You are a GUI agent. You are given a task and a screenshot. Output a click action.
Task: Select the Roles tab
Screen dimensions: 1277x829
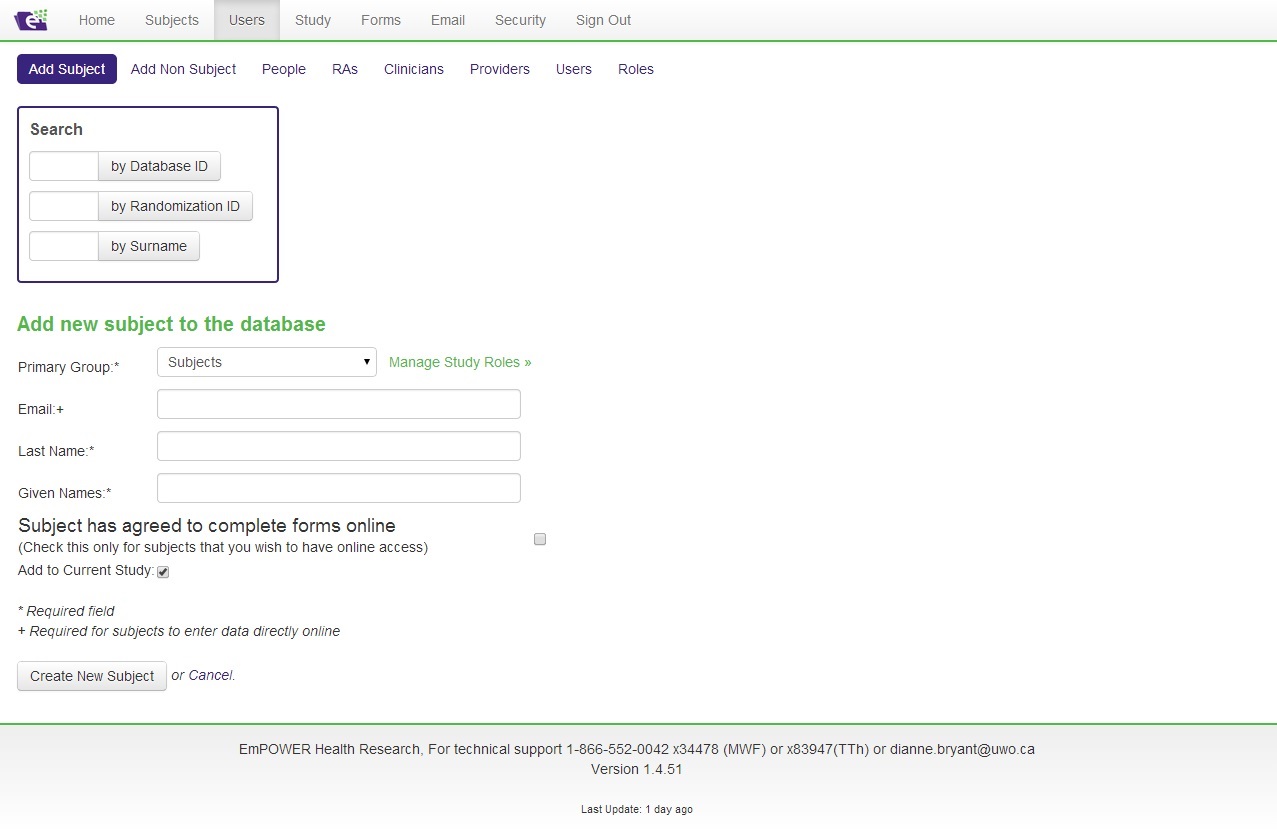635,69
